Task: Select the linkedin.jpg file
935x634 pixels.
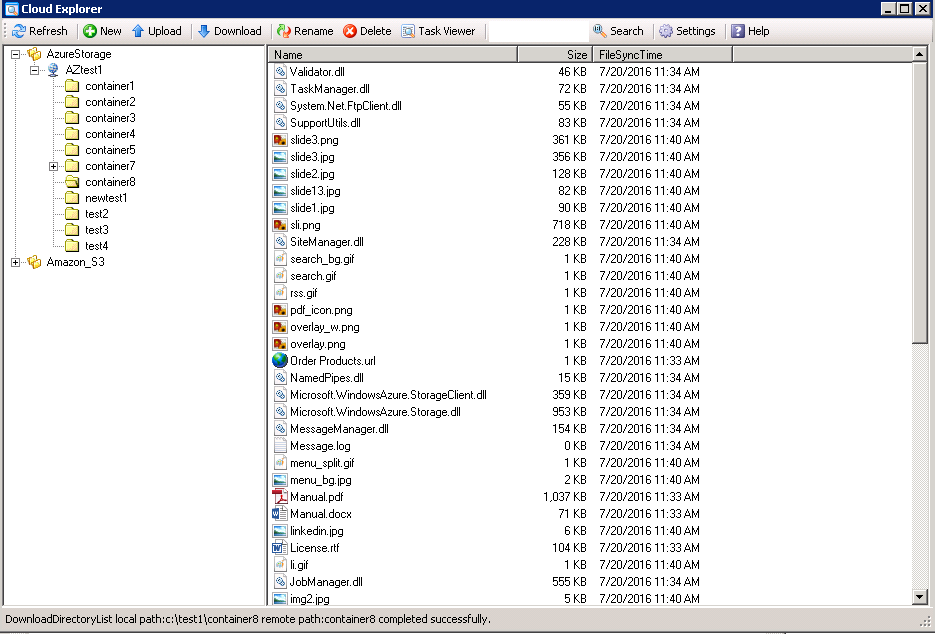Action: pyautogui.click(x=317, y=531)
